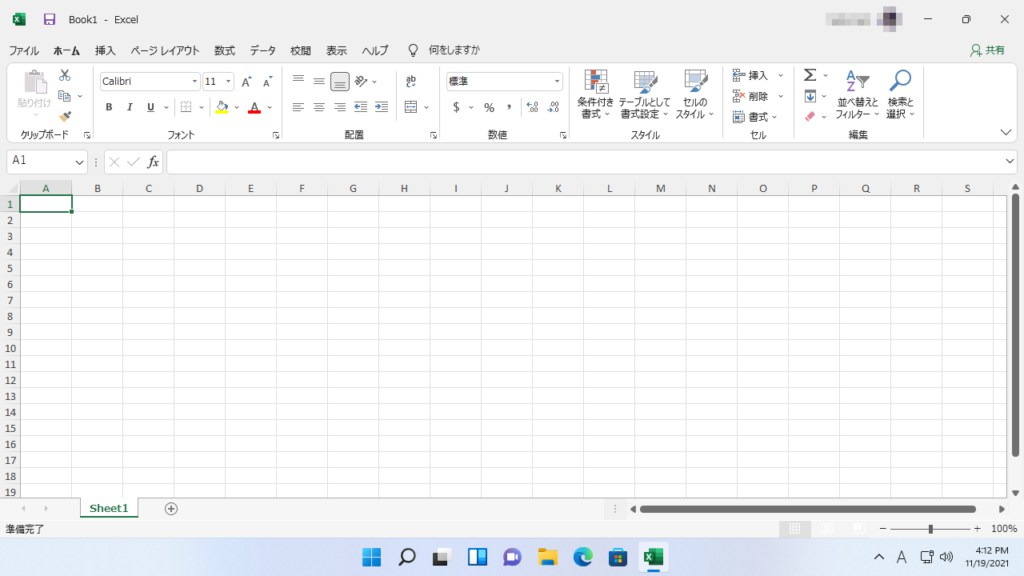1024x576 pixels.
Task: Click the Cut scissors icon
Action: pyautogui.click(x=65, y=76)
